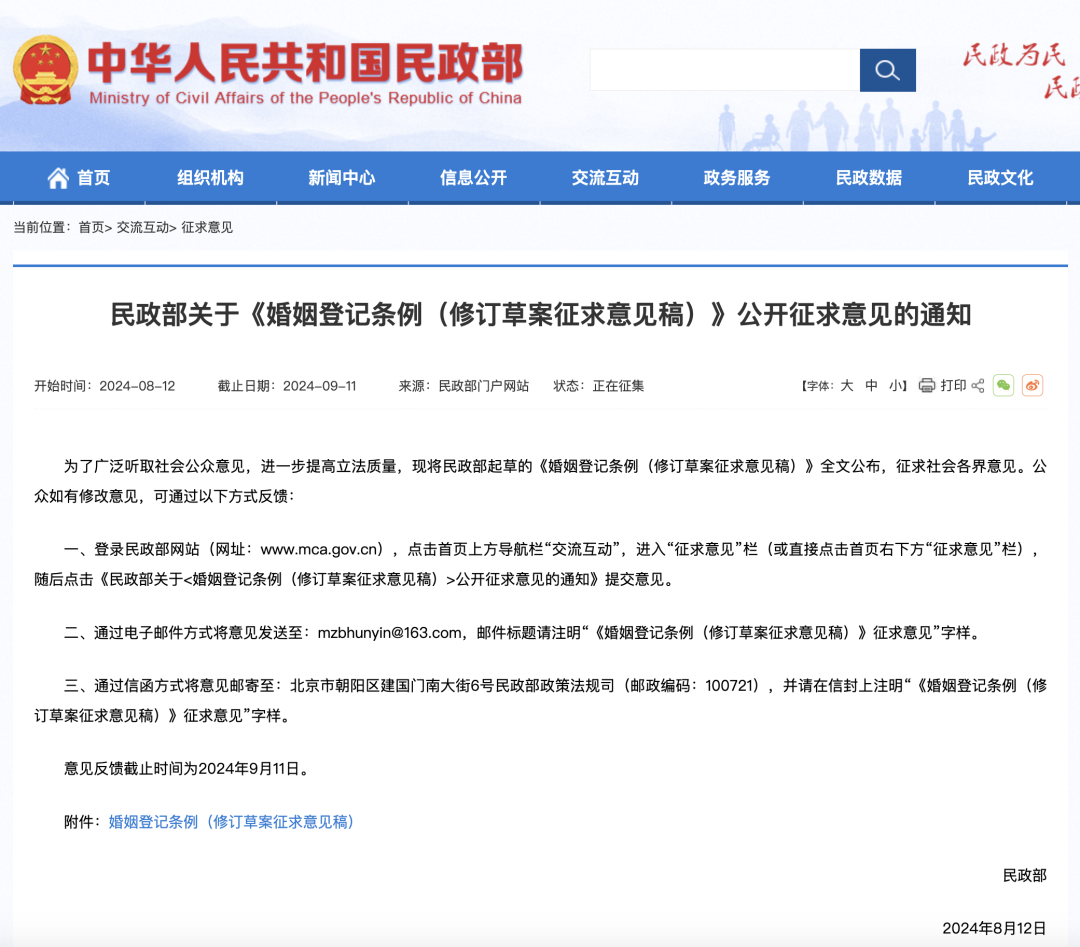This screenshot has height=947, width=1080.
Task: Open the 信息公开 menu
Action: coord(473,178)
